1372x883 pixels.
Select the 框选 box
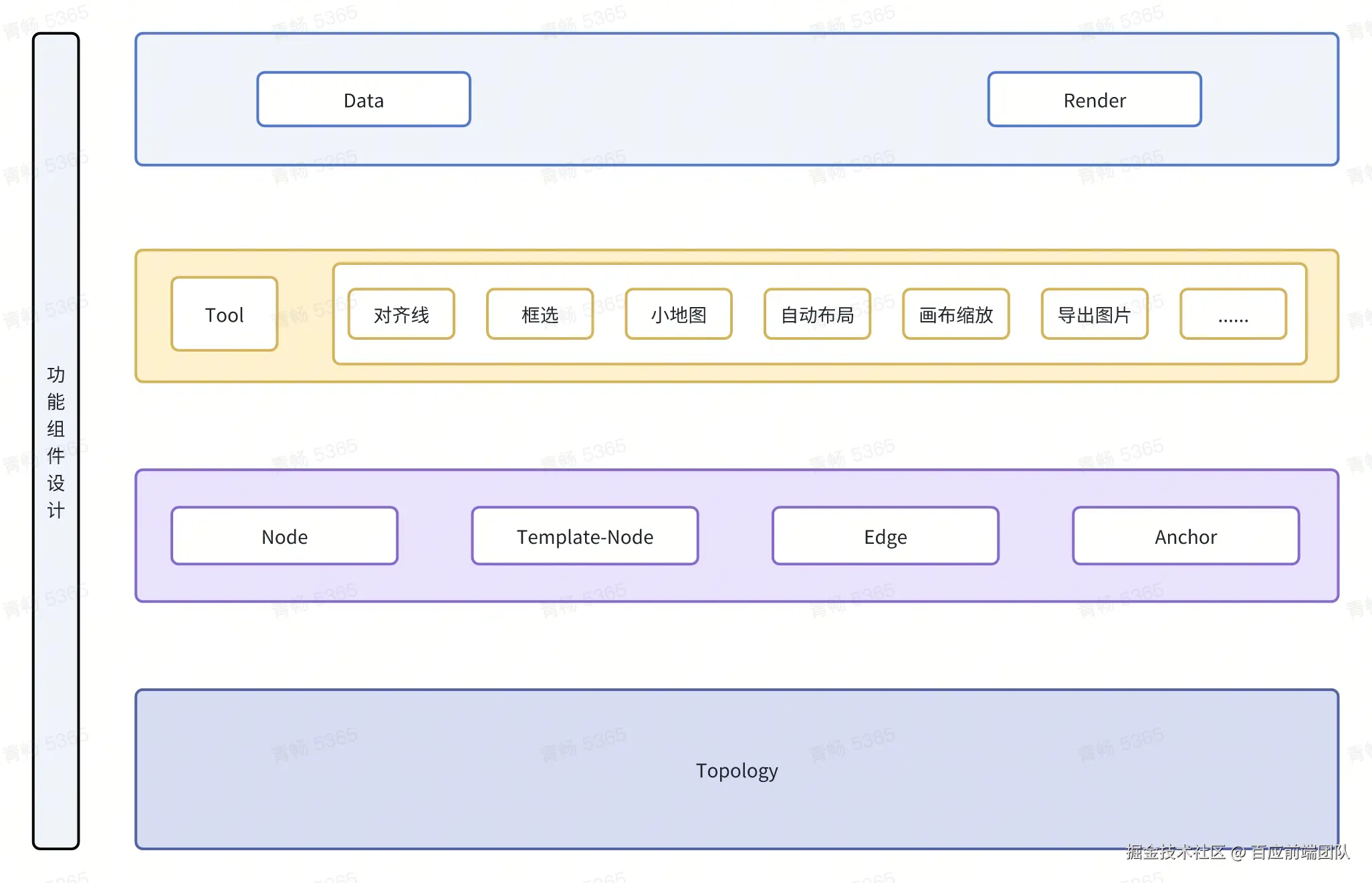(540, 314)
